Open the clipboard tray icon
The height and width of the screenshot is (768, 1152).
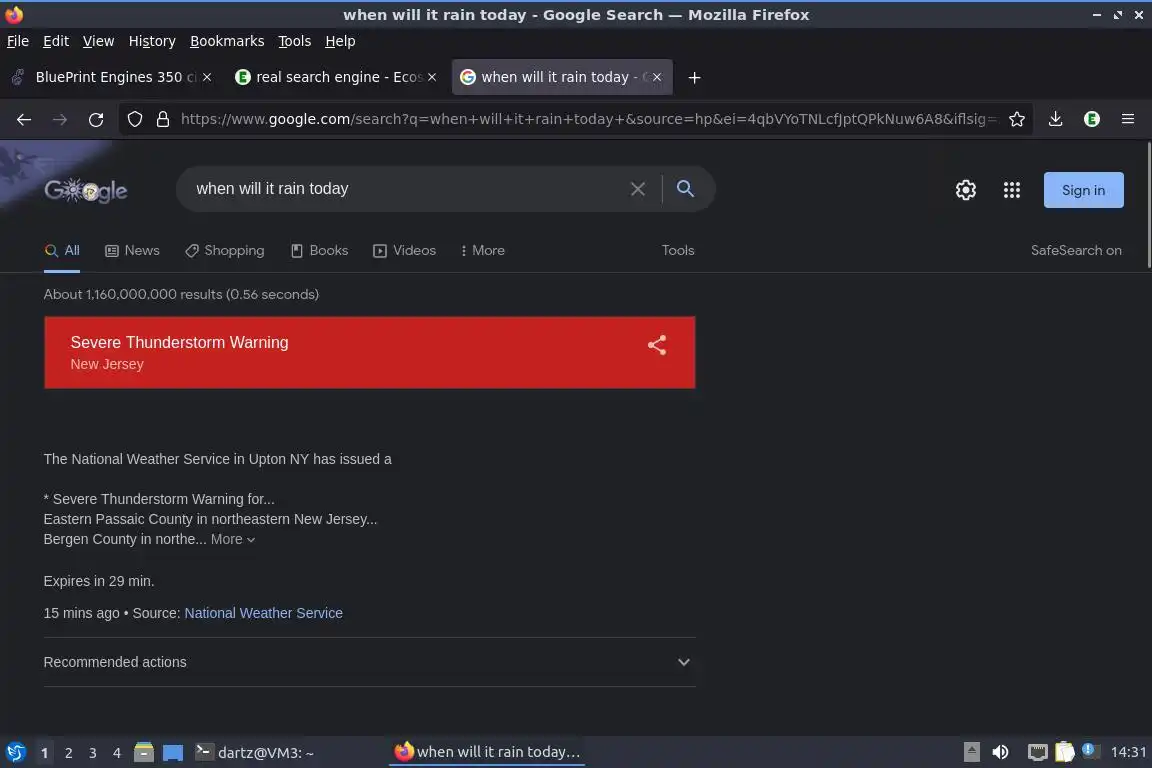tap(1065, 752)
